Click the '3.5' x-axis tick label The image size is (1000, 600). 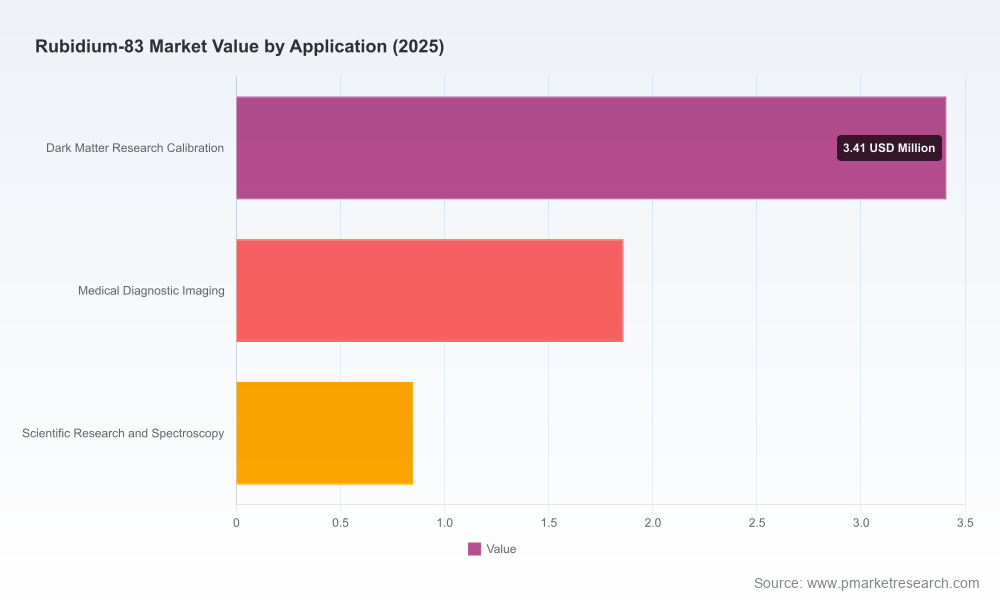pyautogui.click(x=966, y=523)
